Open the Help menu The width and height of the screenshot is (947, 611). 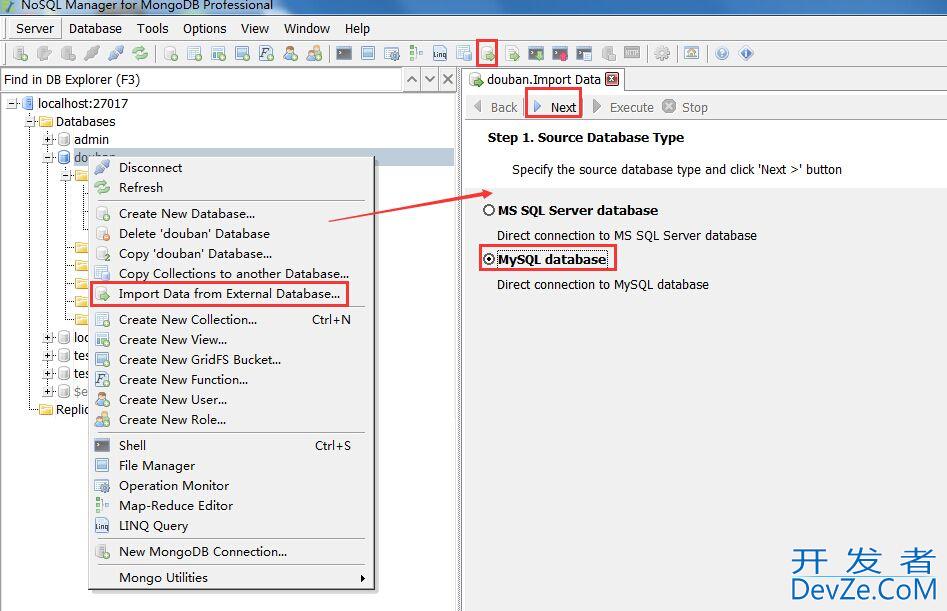(357, 28)
